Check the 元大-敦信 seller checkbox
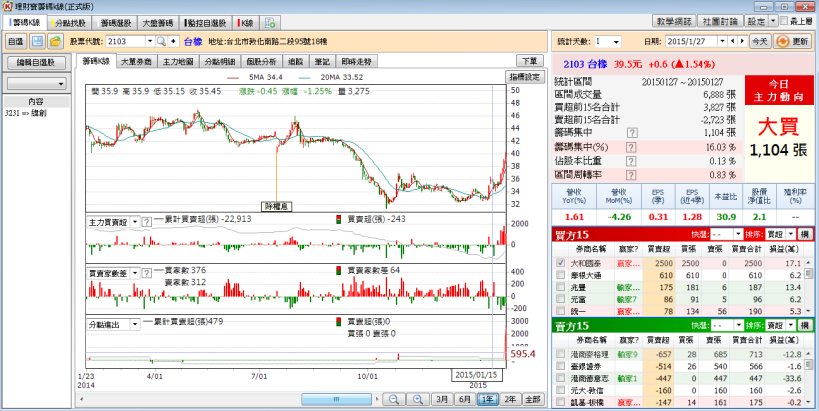The width and height of the screenshot is (819, 411). tap(560, 390)
